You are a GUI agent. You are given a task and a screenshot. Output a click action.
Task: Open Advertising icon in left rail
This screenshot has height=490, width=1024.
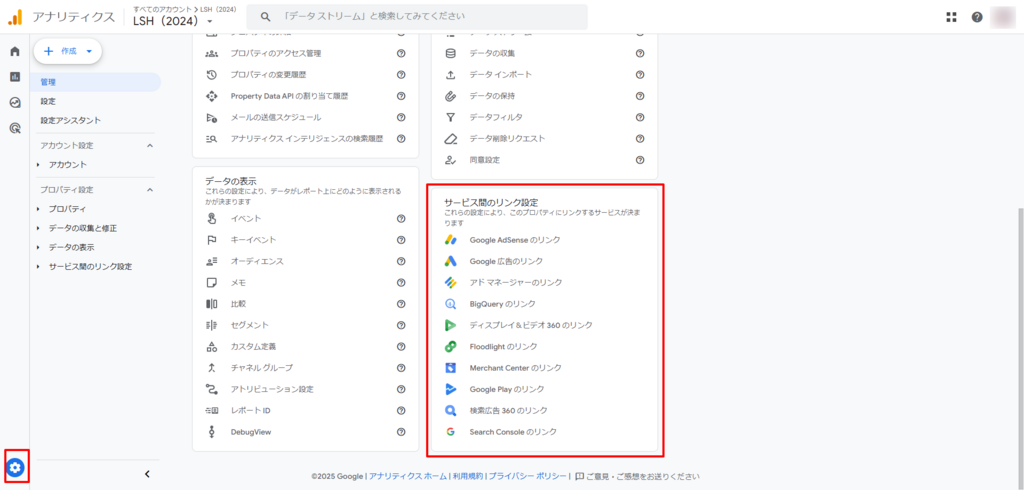[x=15, y=128]
